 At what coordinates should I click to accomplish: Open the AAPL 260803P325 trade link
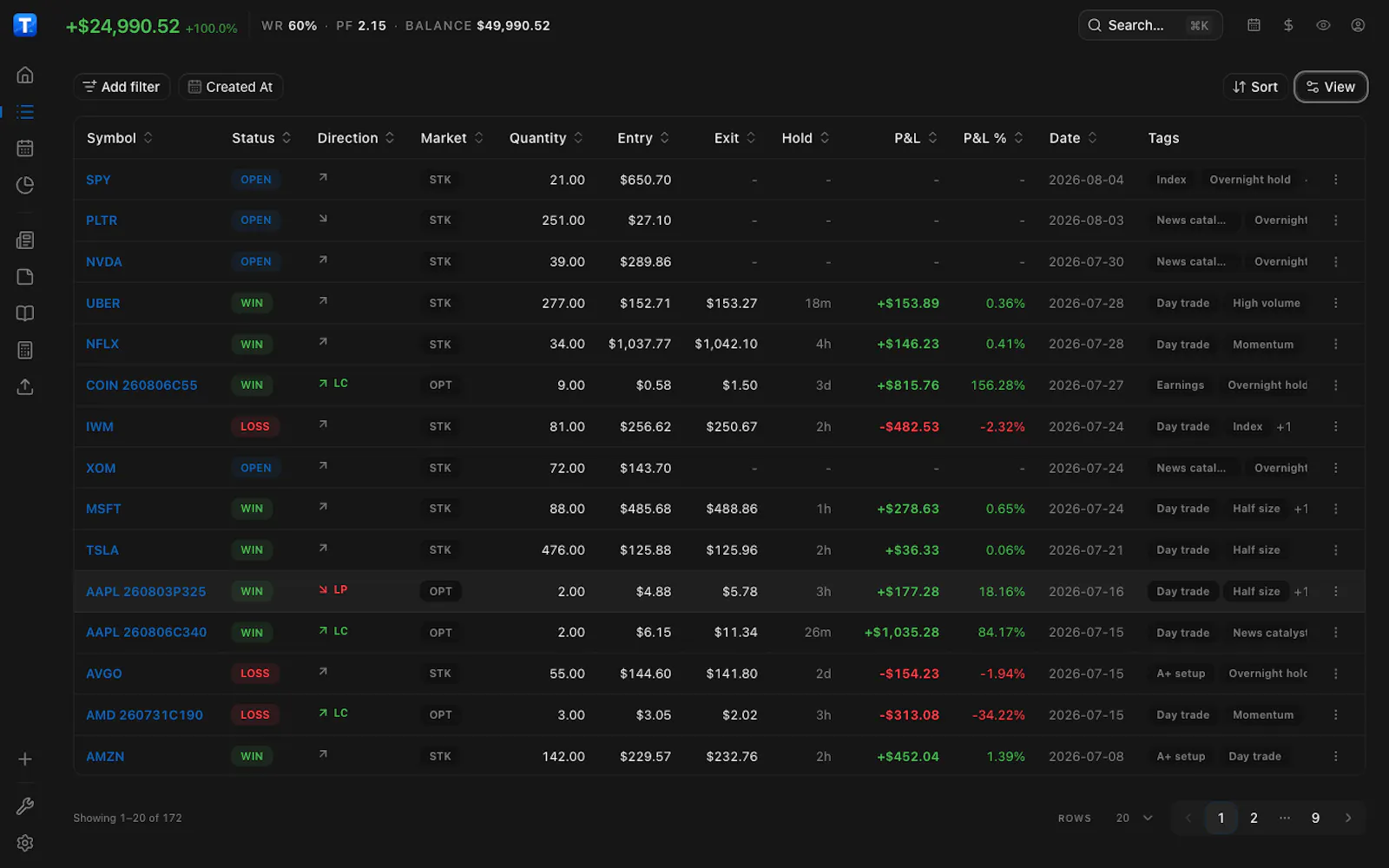(x=146, y=592)
